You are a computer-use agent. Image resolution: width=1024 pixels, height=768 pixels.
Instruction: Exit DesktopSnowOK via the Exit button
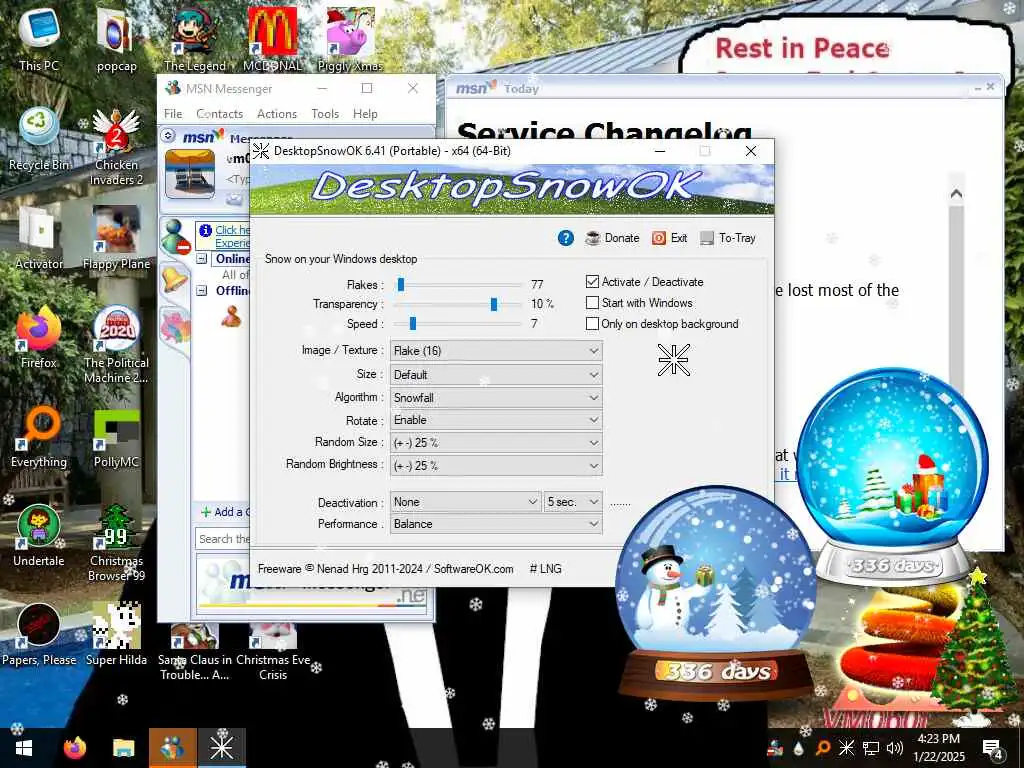pos(669,238)
